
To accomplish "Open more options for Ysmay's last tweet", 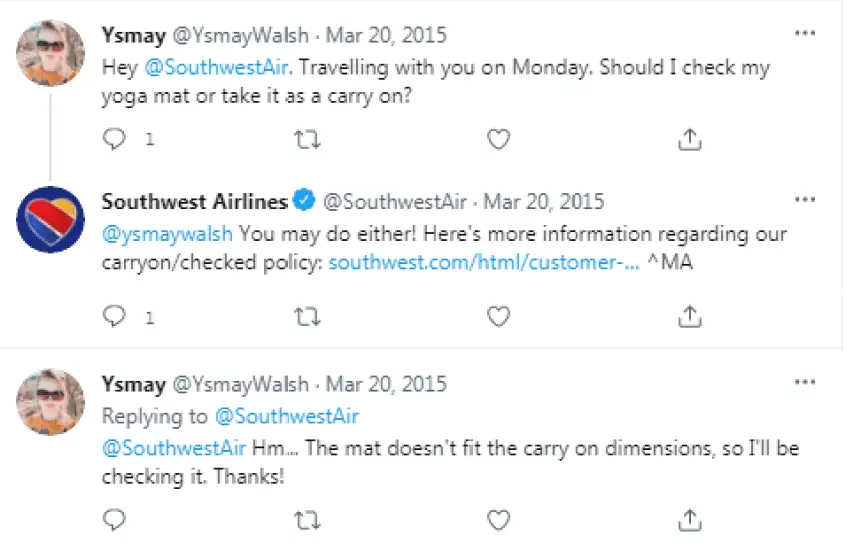I will [805, 382].
